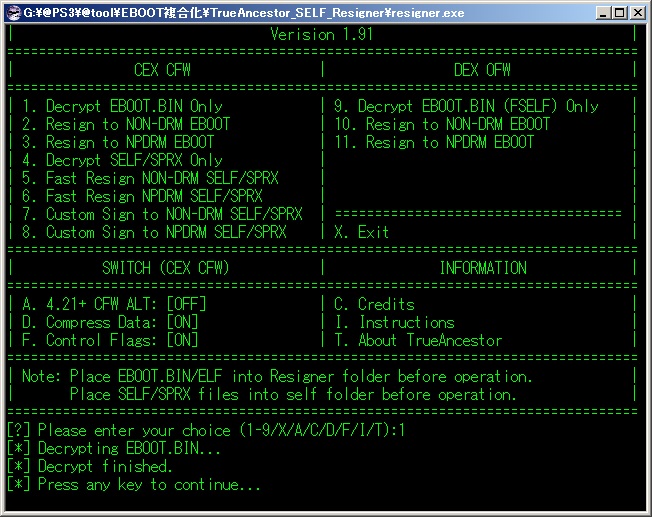Maximize the resigner console window
Screen dimensions: 652x517
pos(620,12)
